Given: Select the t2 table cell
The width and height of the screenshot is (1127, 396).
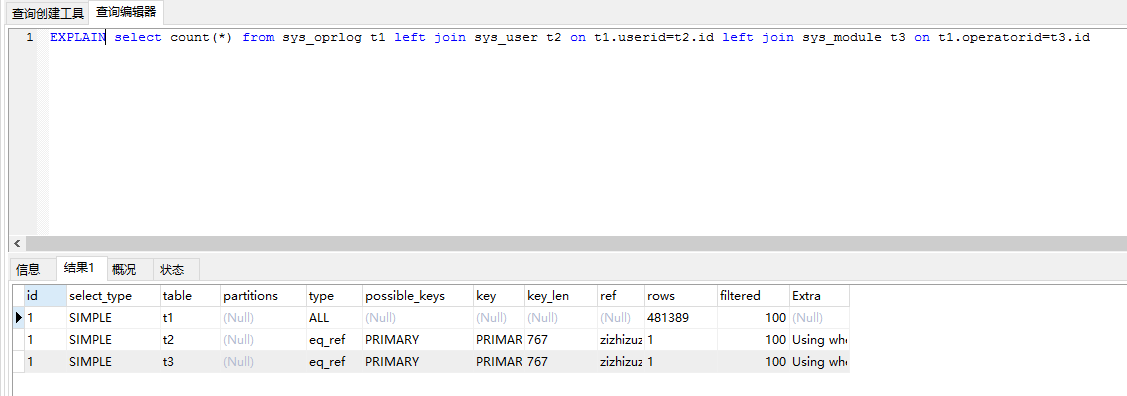Looking at the screenshot, I should pyautogui.click(x=190, y=340).
